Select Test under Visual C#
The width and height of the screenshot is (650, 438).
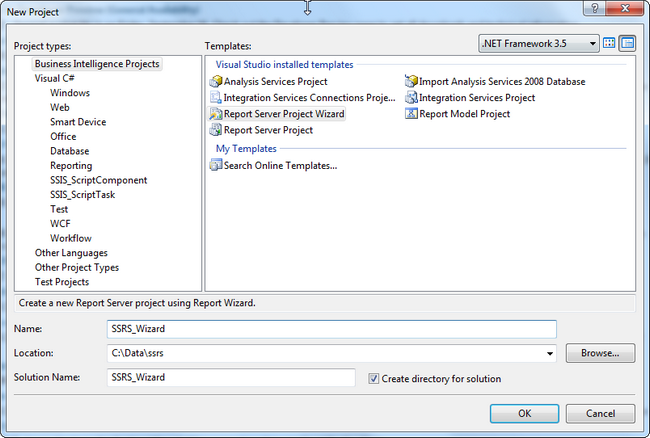(x=59, y=209)
